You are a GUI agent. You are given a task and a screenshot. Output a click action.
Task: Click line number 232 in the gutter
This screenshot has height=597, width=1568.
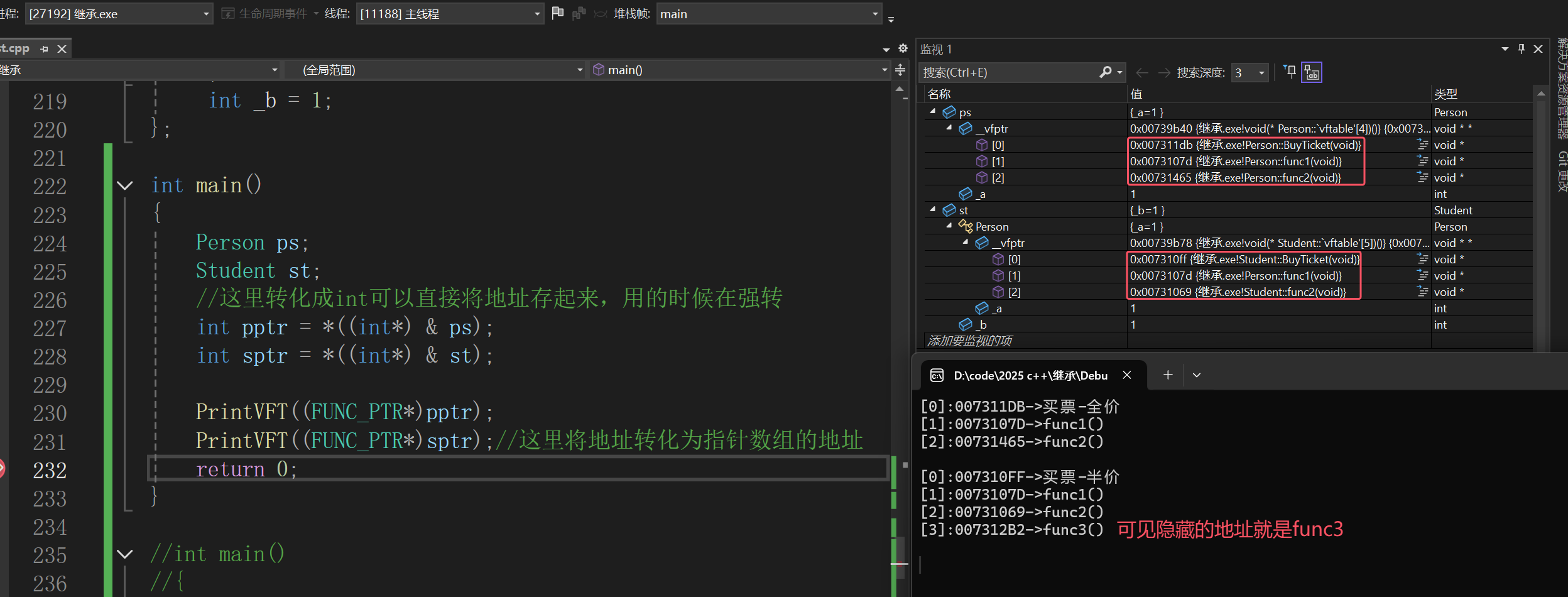pyautogui.click(x=50, y=470)
